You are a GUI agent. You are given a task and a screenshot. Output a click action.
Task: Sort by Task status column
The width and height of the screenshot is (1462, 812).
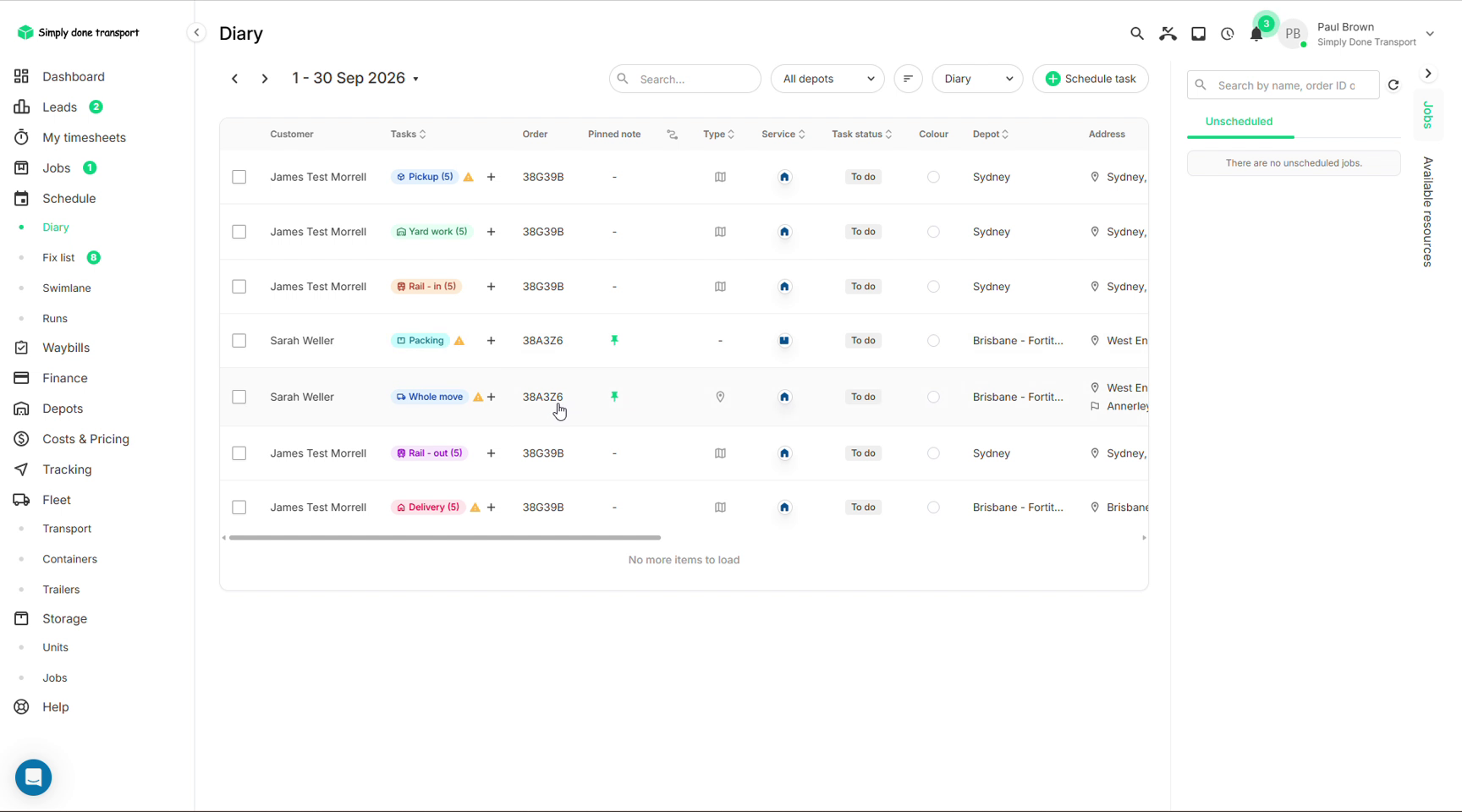pyautogui.click(x=861, y=134)
